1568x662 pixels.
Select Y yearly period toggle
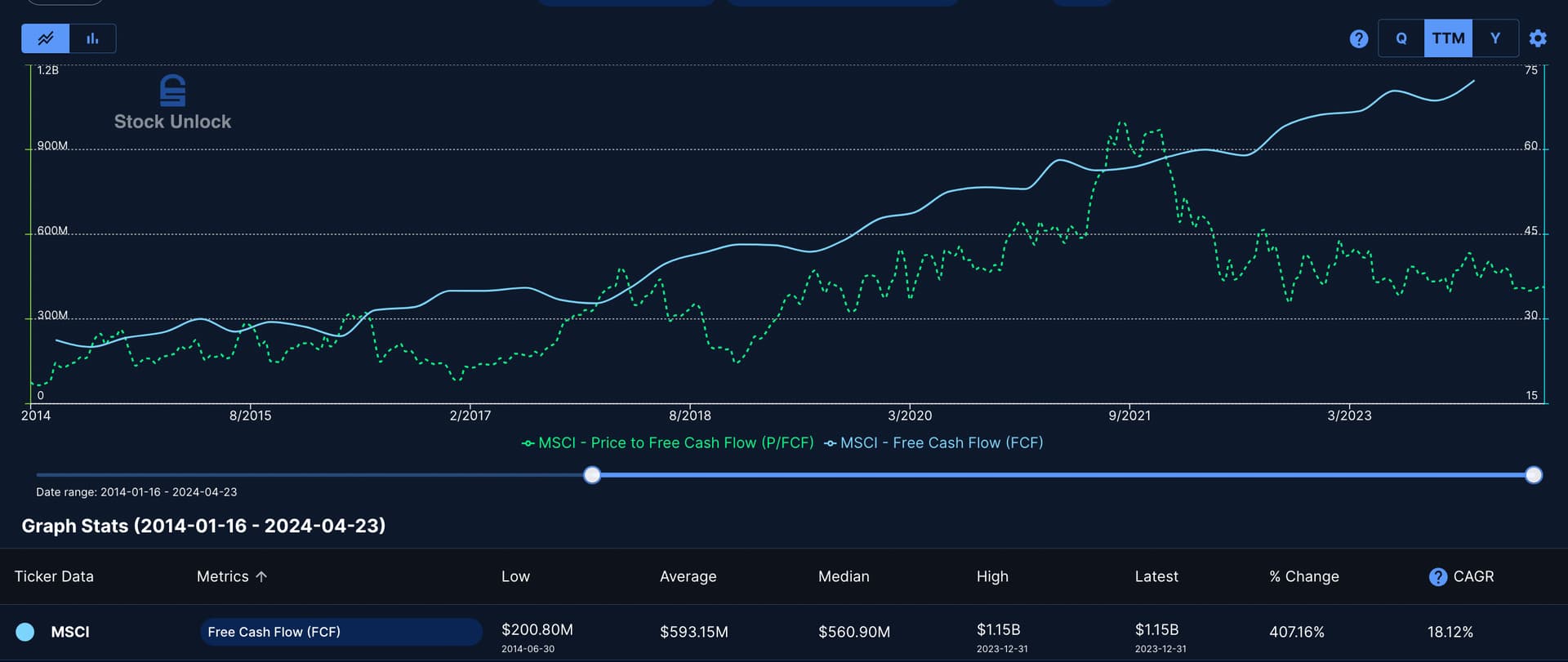1494,38
